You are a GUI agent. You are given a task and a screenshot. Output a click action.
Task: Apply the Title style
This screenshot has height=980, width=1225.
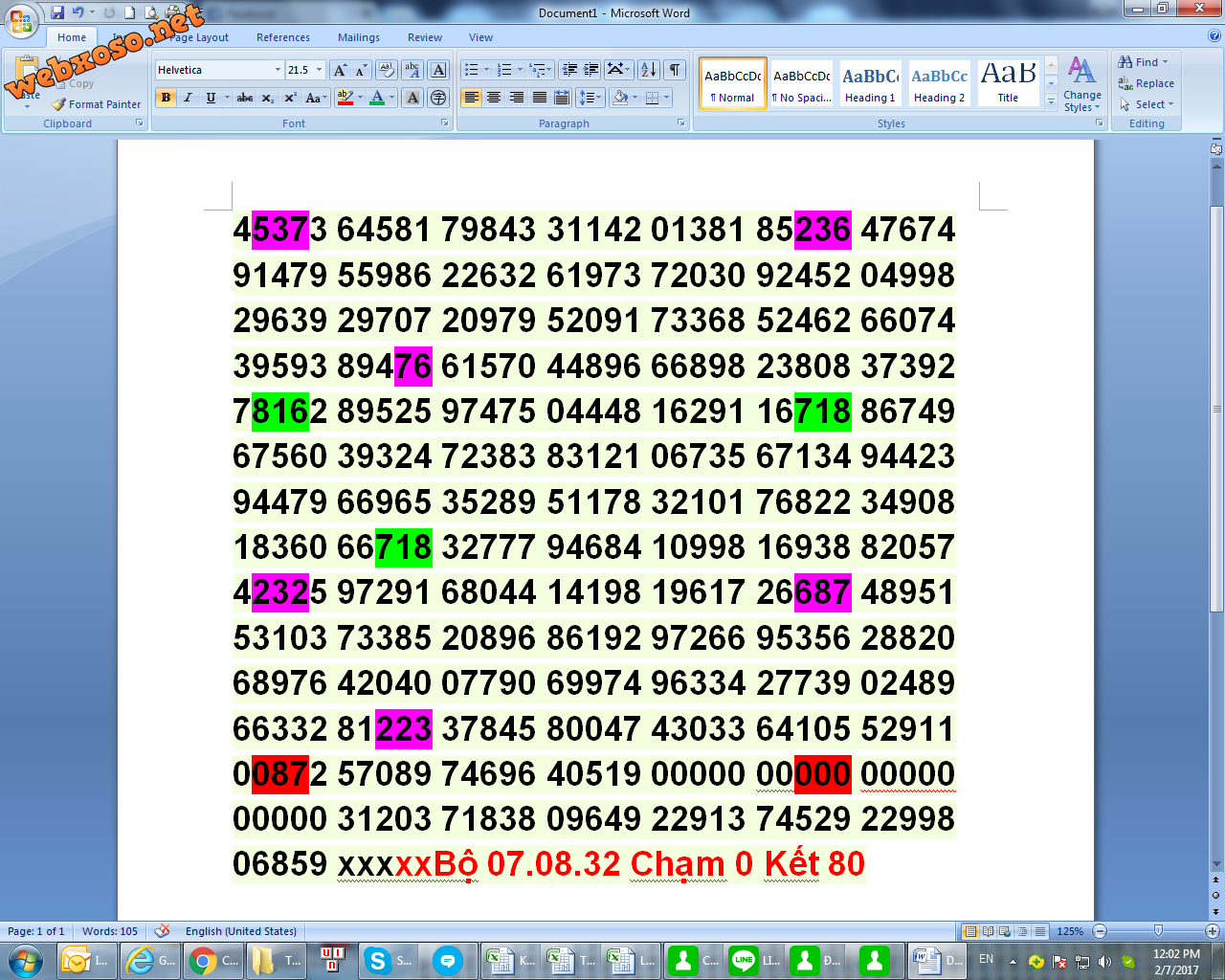[1008, 84]
